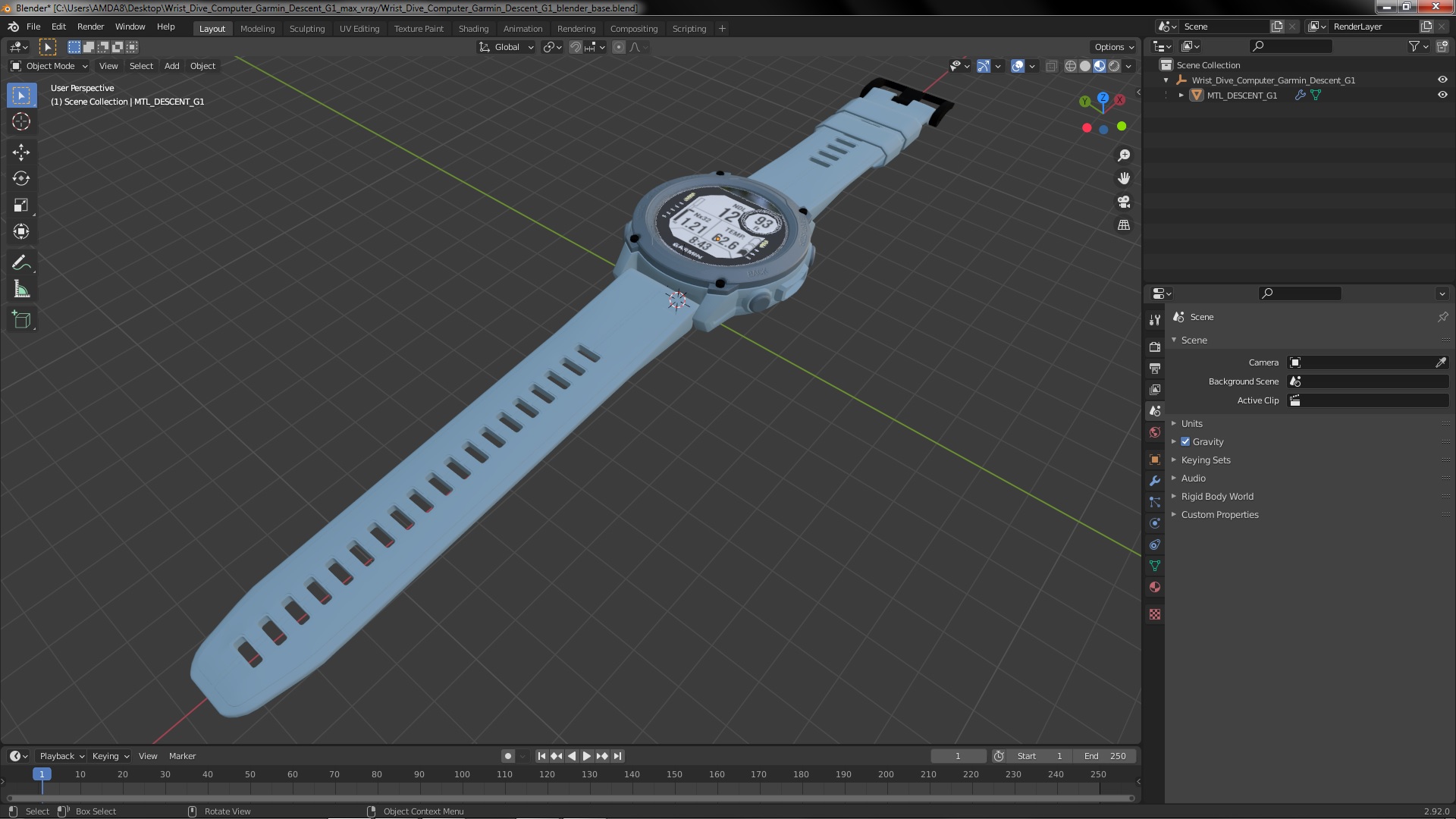Viewport: 1456px width, 819px height.
Task: Switch to Shading workspace tab
Action: [473, 29]
